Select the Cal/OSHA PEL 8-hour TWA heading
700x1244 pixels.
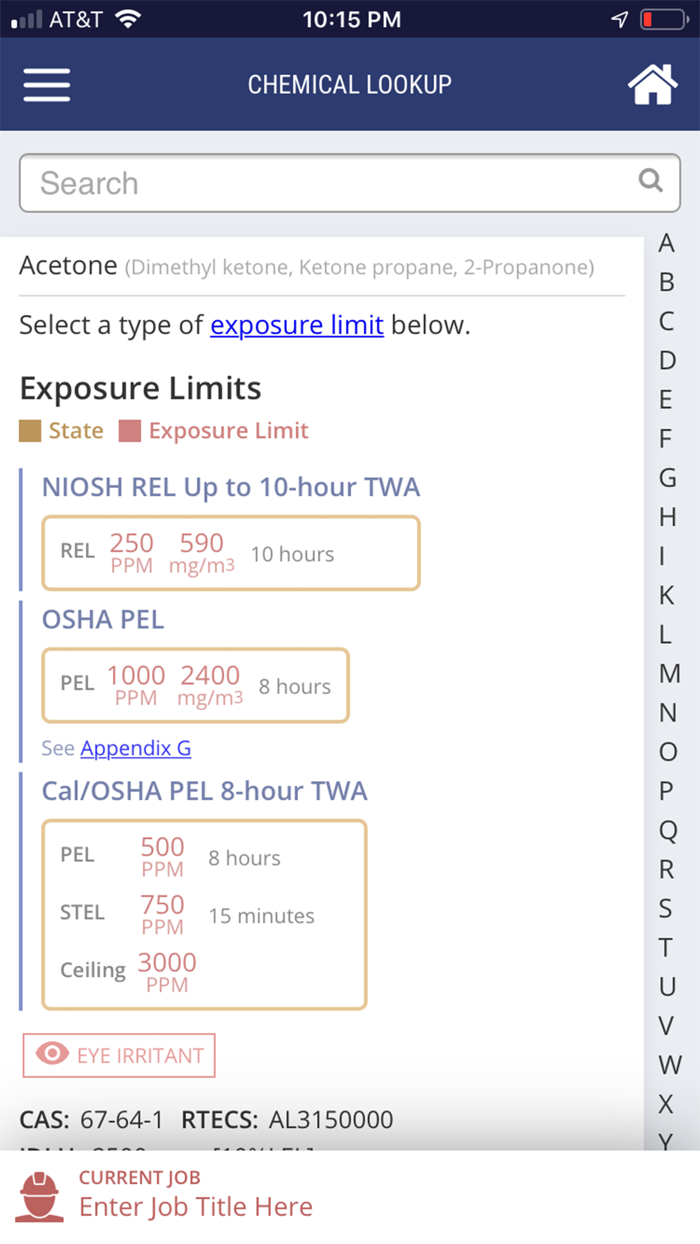[x=205, y=791]
